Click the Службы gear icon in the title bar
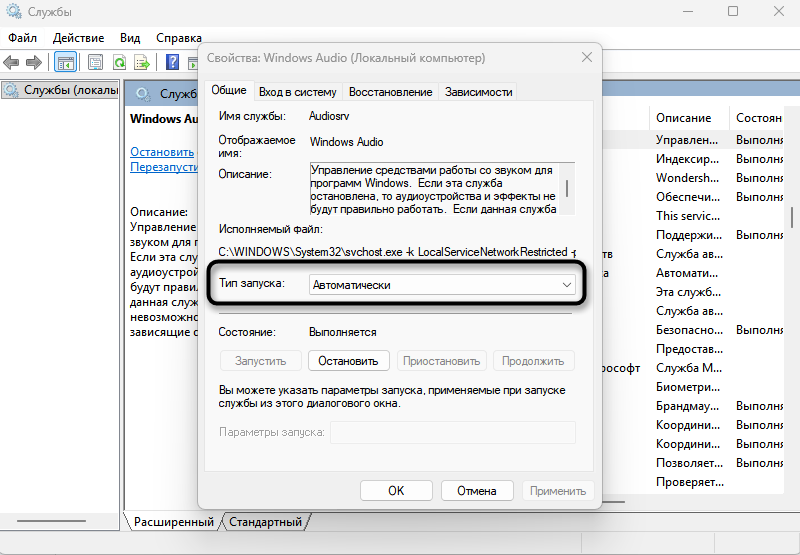The image size is (800, 555). click(14, 11)
